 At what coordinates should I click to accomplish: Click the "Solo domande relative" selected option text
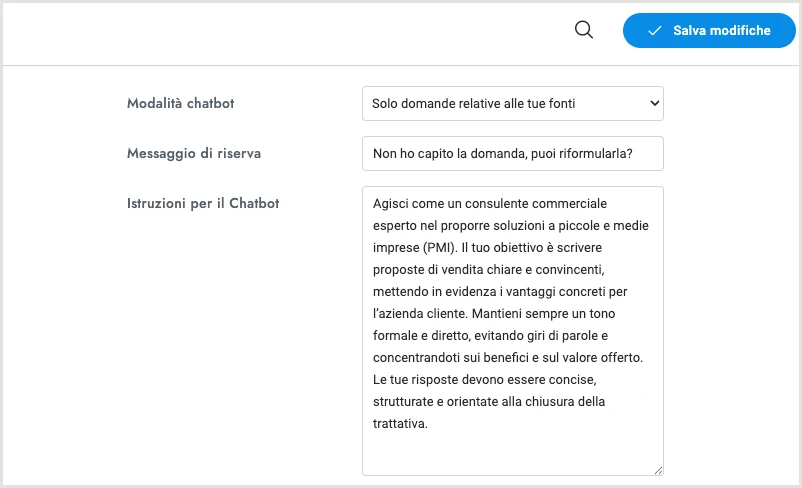tap(437, 103)
